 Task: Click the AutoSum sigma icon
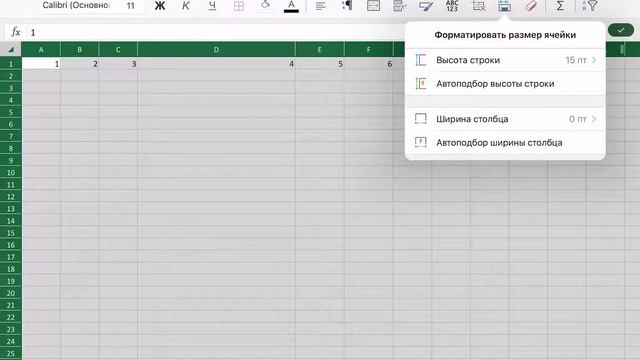click(x=560, y=6)
